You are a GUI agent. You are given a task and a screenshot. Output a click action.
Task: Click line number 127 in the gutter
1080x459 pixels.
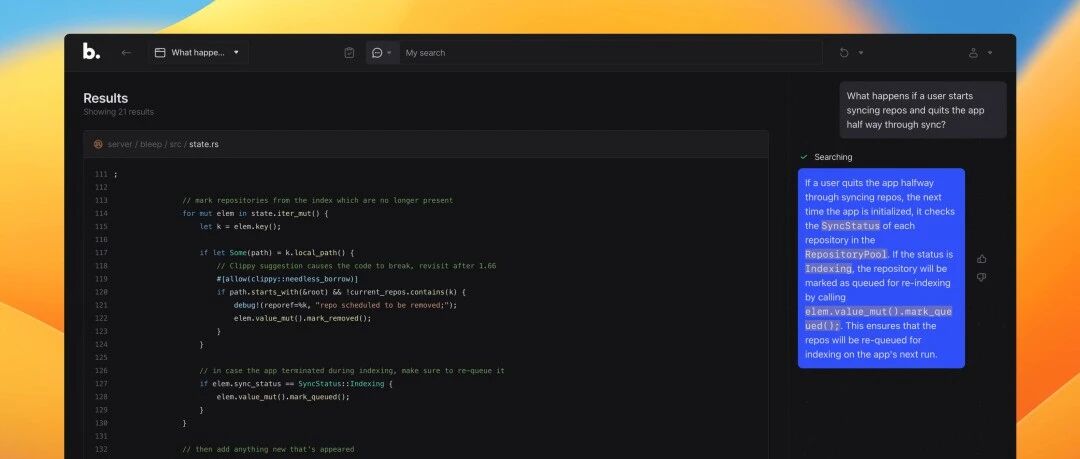101,384
